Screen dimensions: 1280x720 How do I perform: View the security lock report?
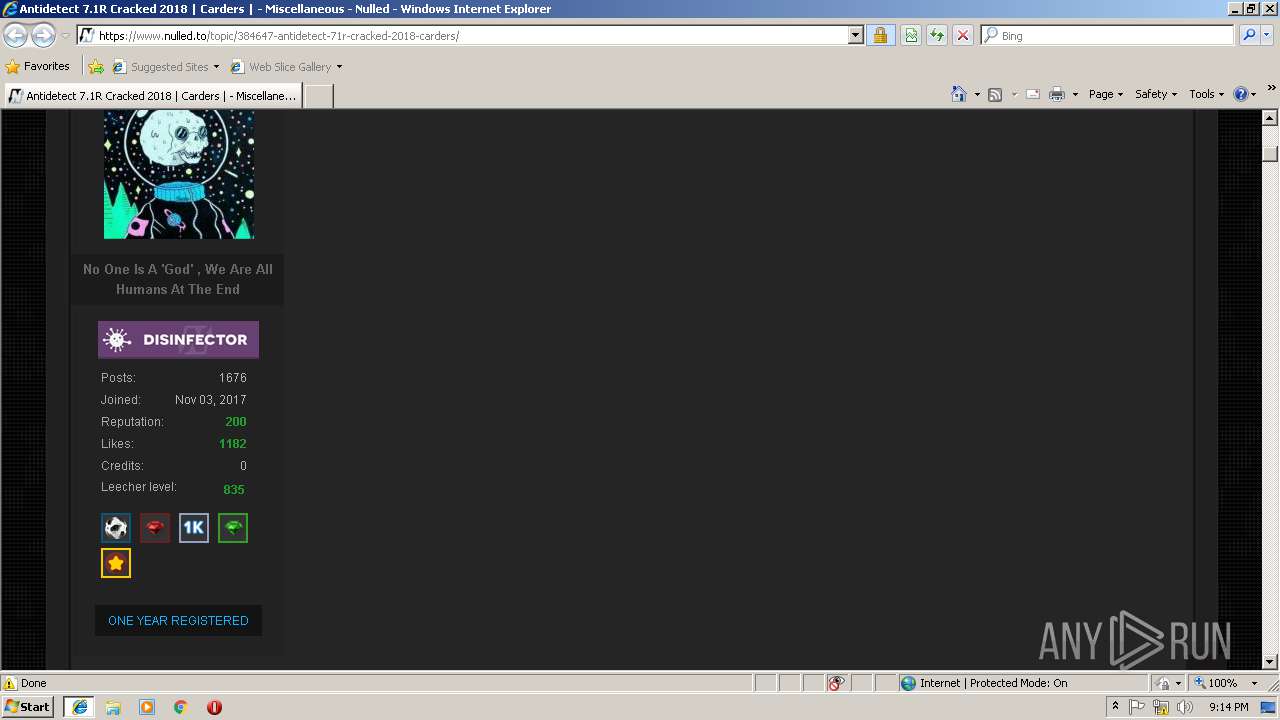[880, 35]
